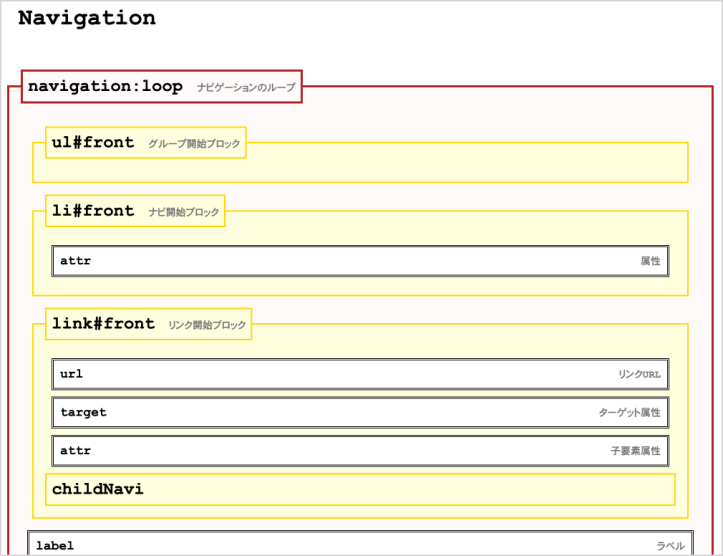
Task: Click the ナビゲーションのループ description text
Action: (x=246, y=88)
